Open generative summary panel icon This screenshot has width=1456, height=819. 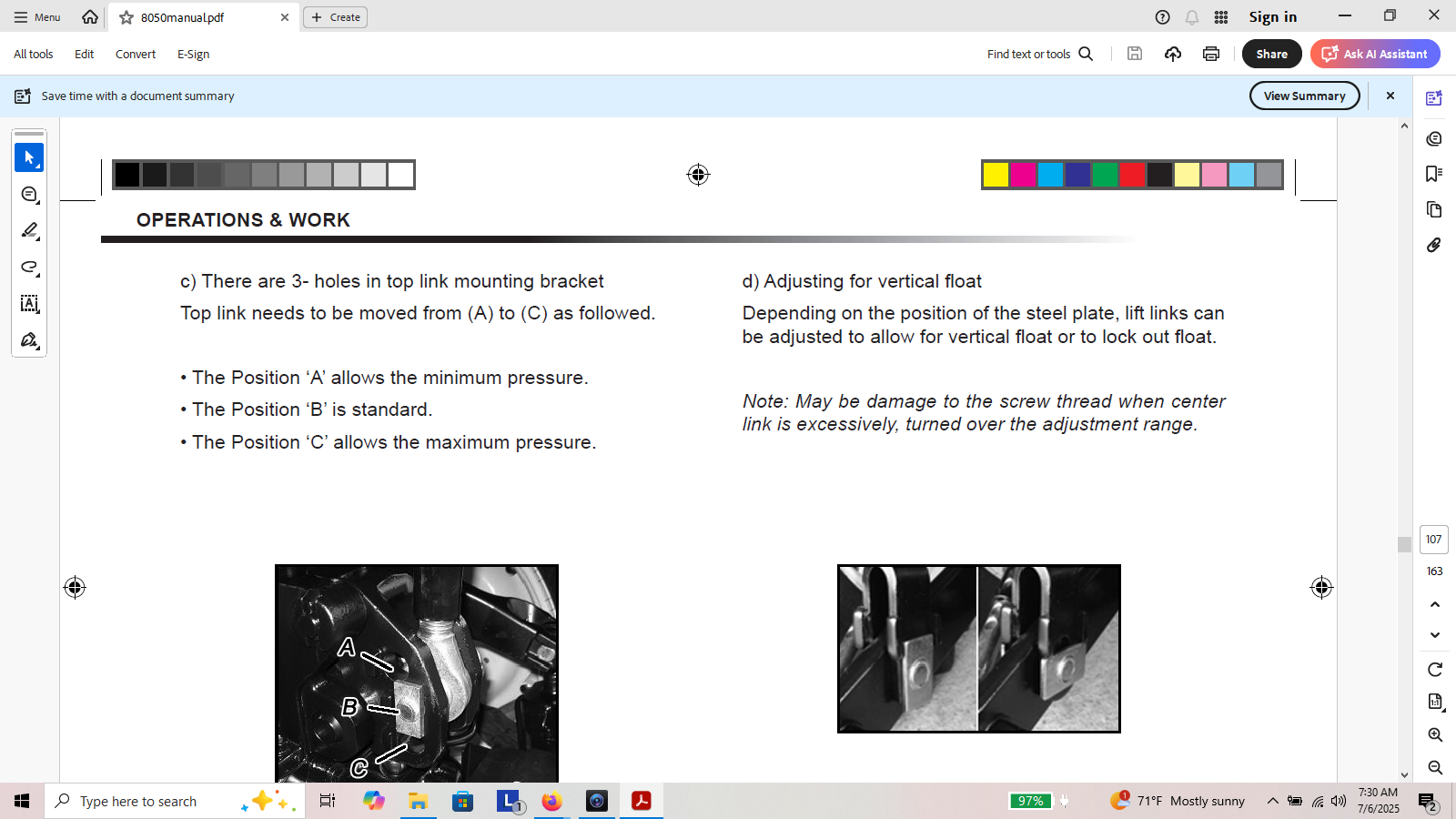pos(1434,98)
